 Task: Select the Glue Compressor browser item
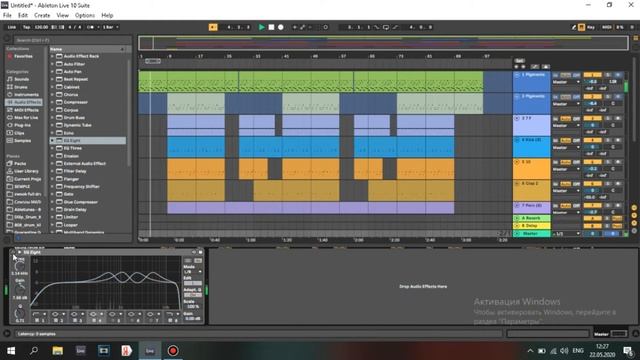coord(80,202)
